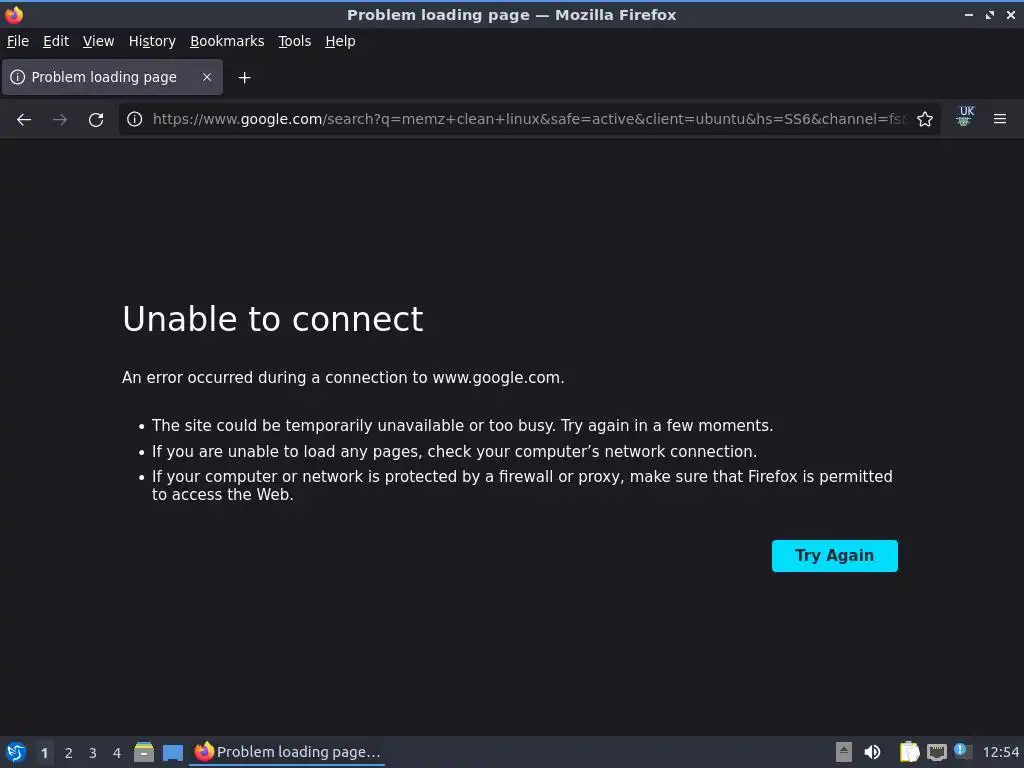The width and height of the screenshot is (1024, 768).
Task: Click the forward navigation arrow
Action: [x=60, y=120]
